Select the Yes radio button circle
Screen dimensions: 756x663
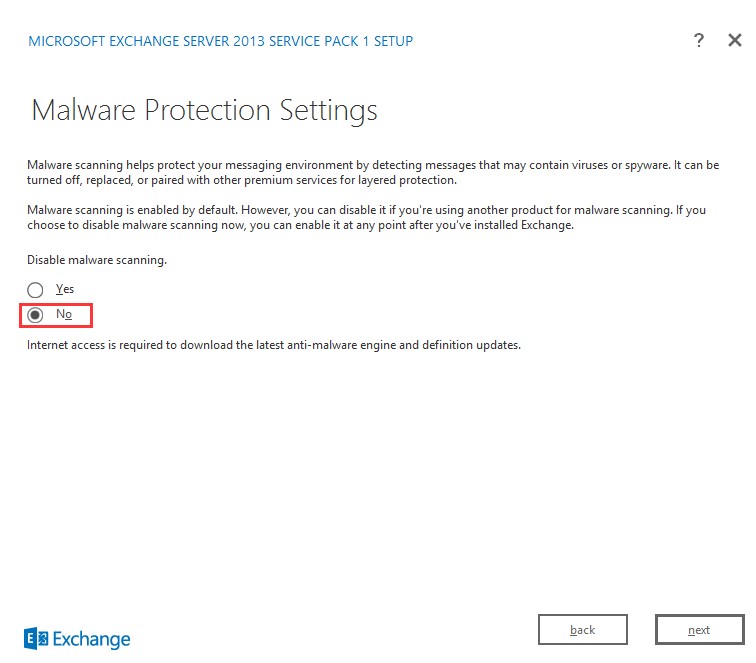36,290
